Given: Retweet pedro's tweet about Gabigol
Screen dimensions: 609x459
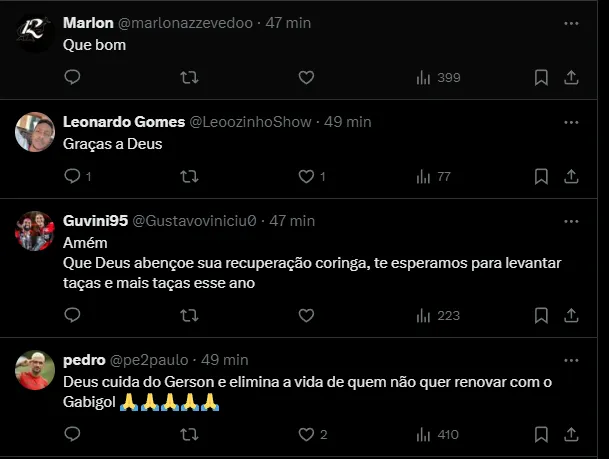Looking at the screenshot, I should 189,434.
